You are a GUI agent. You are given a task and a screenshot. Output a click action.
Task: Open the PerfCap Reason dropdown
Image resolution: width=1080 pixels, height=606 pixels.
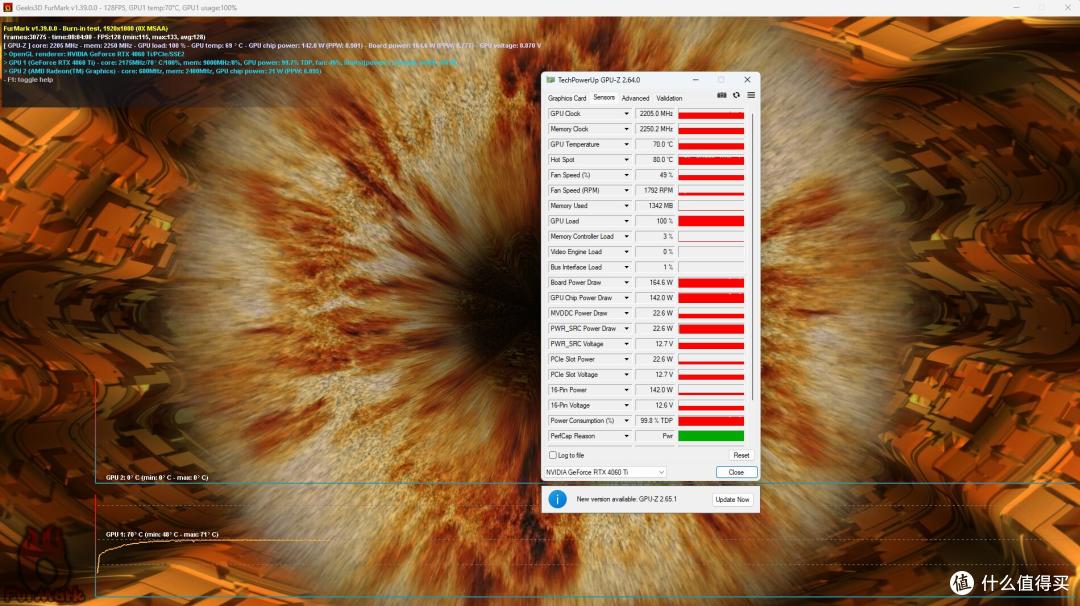[626, 436]
